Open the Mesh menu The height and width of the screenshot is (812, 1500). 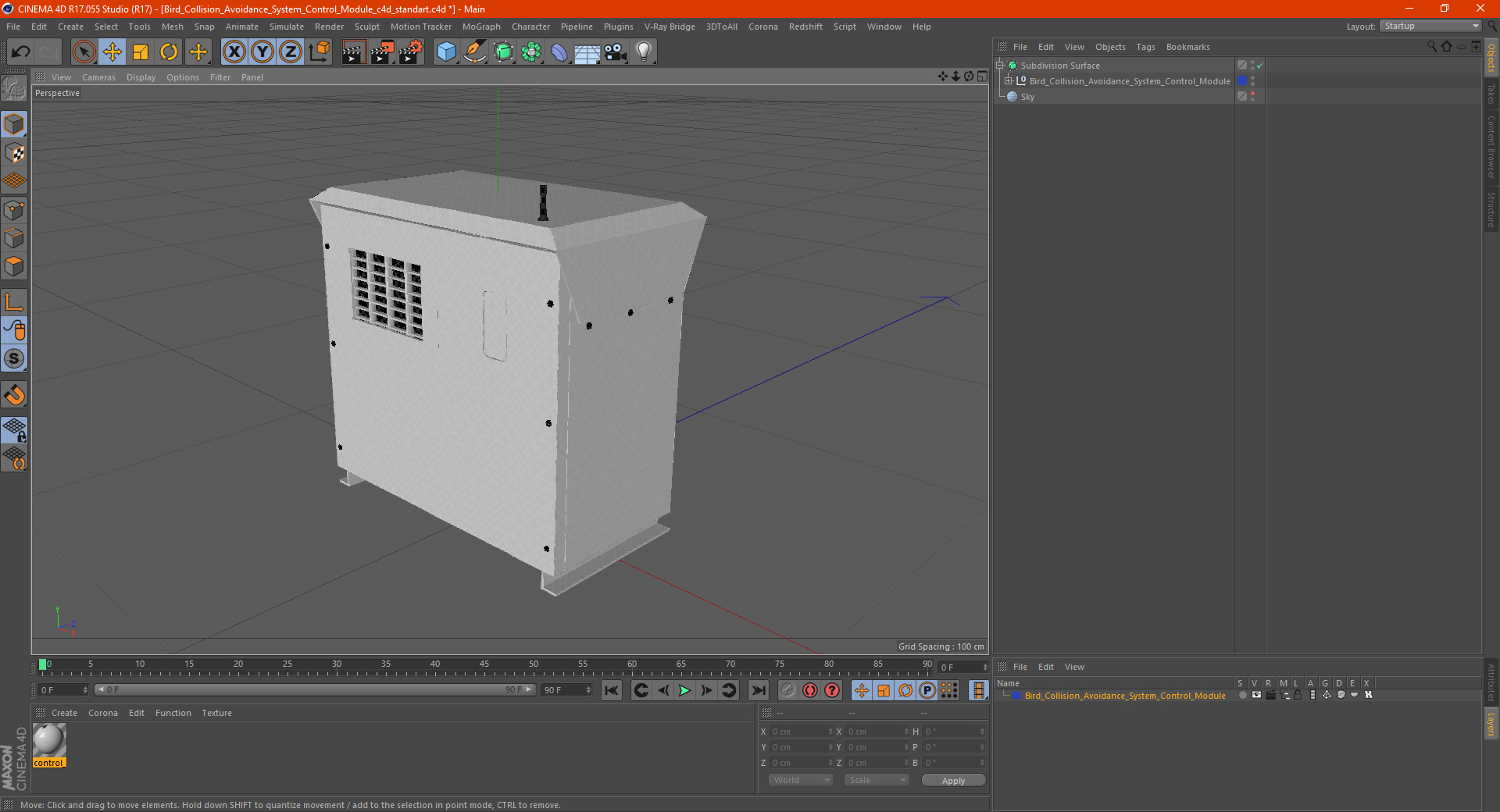click(x=172, y=27)
